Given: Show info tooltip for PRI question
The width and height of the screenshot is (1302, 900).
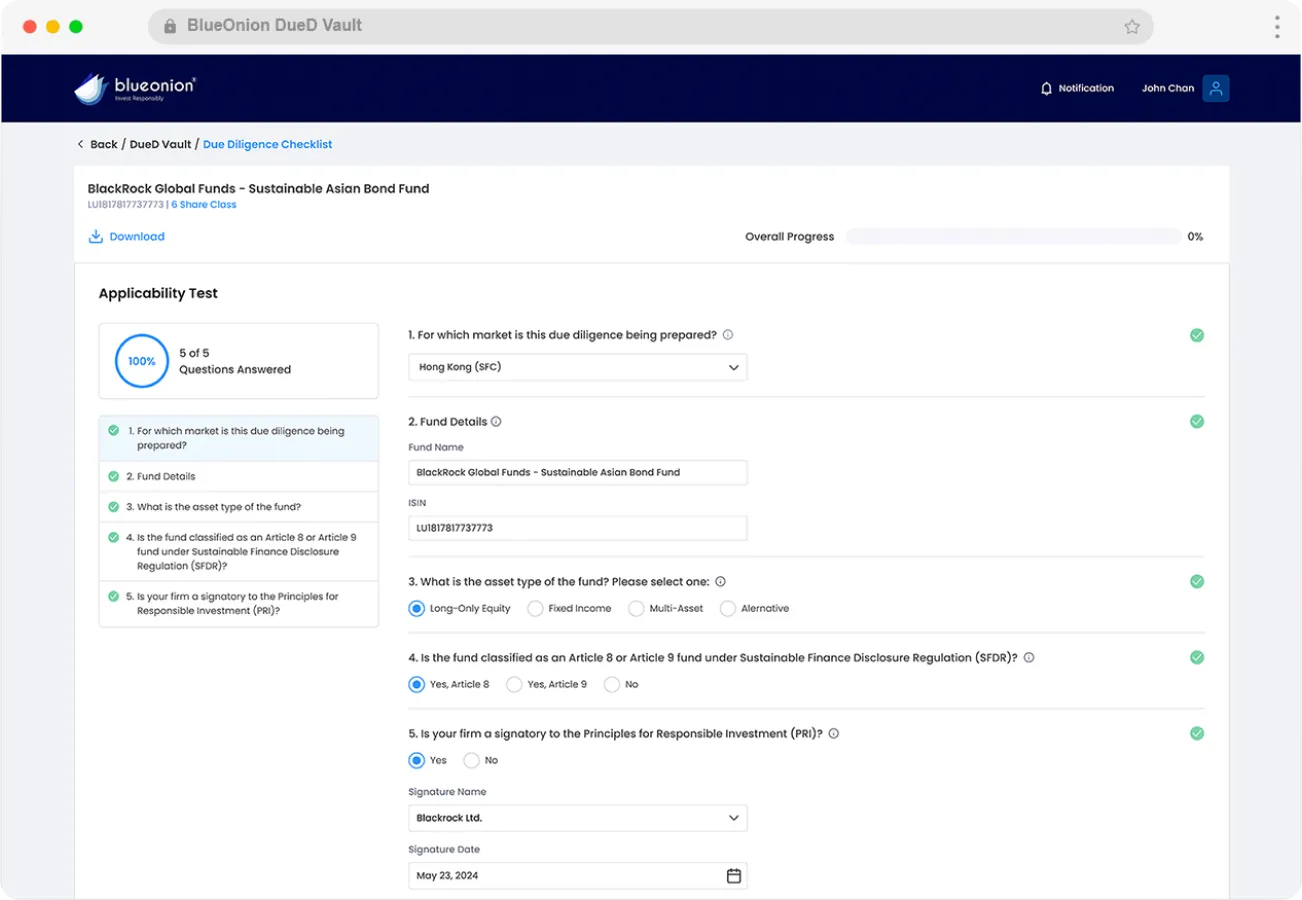Looking at the screenshot, I should [x=834, y=734].
